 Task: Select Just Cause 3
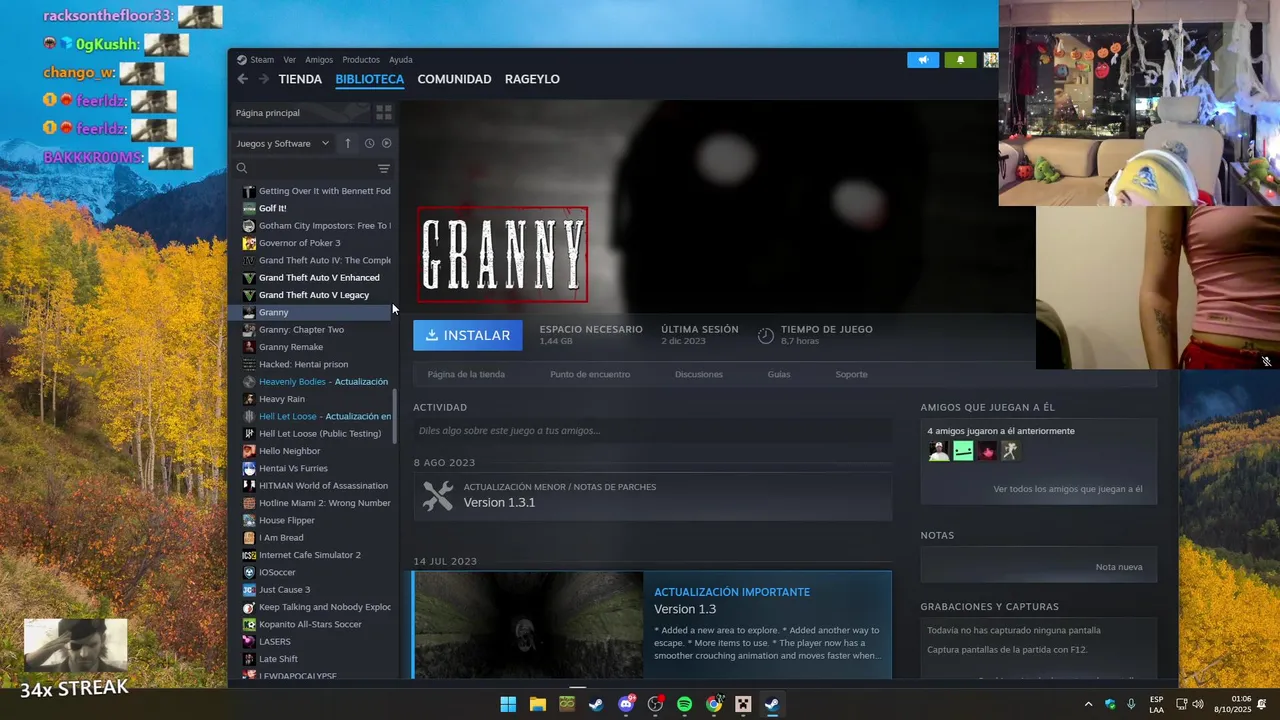click(316, 589)
